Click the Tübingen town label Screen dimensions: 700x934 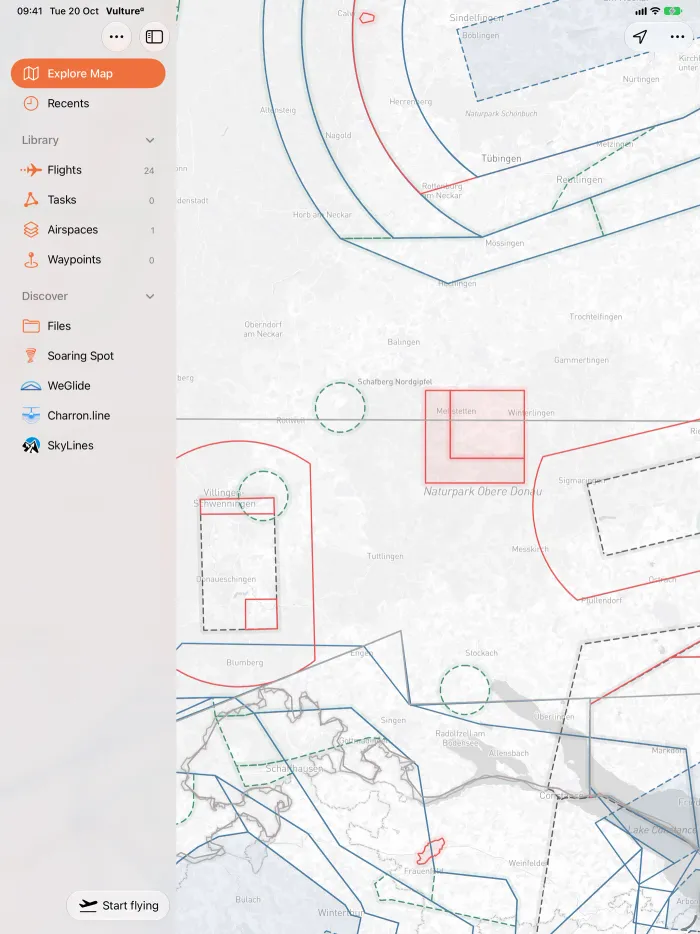pyautogui.click(x=501, y=158)
